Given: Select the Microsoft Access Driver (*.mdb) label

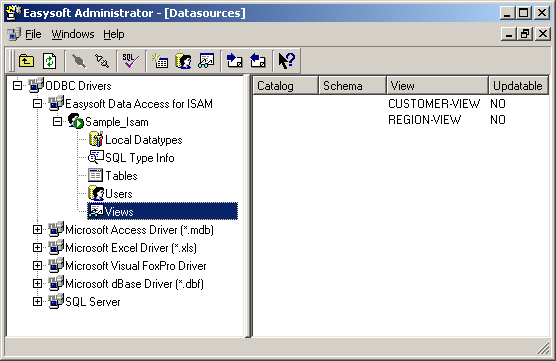Looking at the screenshot, I should [139, 230].
